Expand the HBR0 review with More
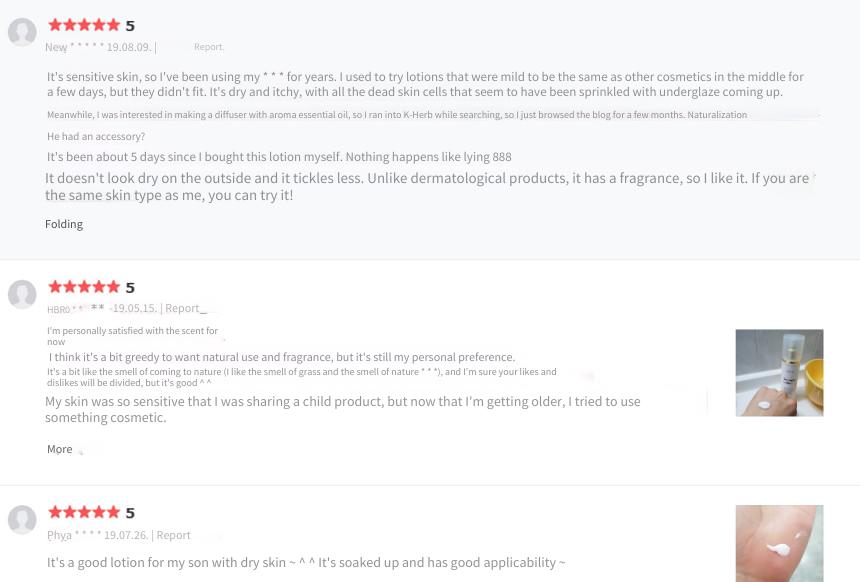Image resolution: width=860 pixels, height=582 pixels. [60, 449]
